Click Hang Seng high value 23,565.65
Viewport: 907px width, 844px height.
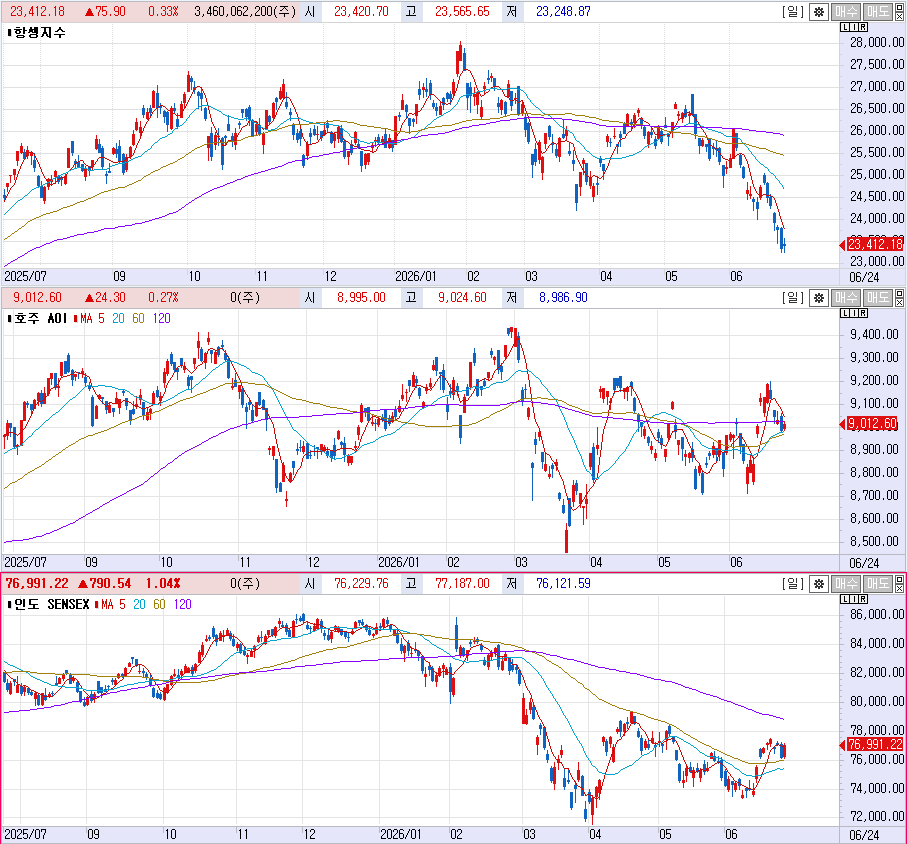point(462,12)
